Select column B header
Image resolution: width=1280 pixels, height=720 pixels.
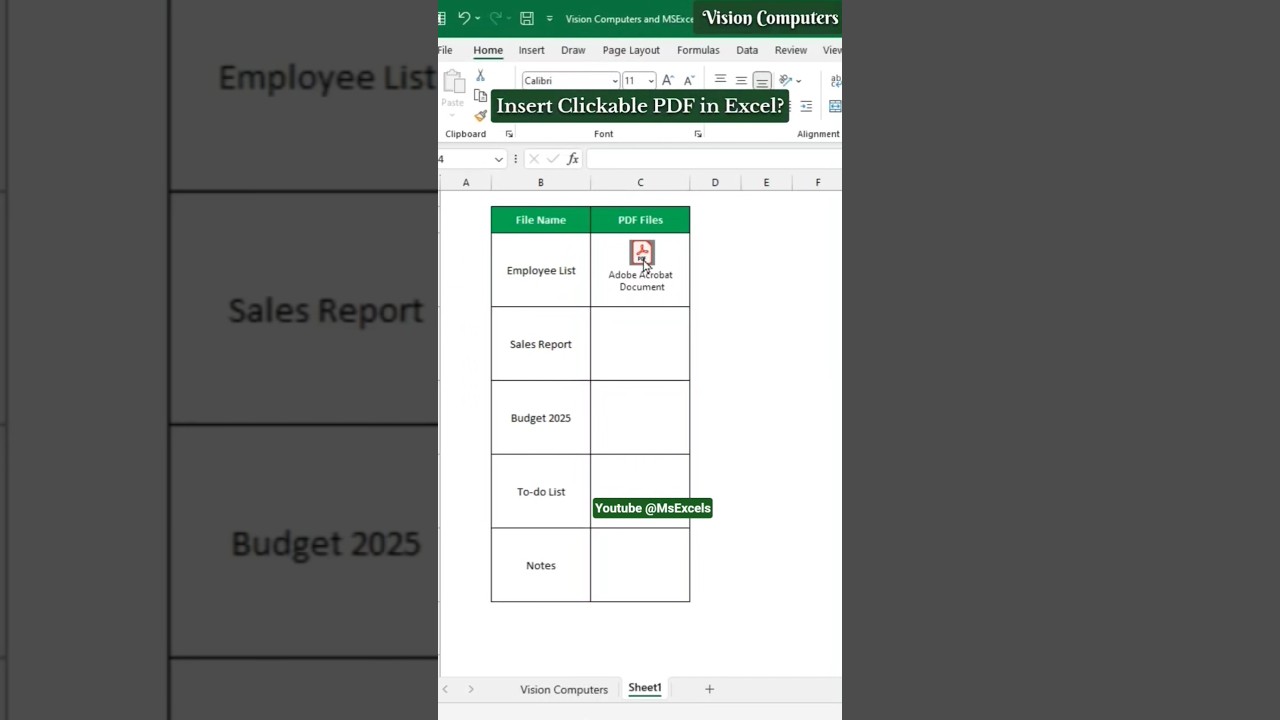point(541,182)
